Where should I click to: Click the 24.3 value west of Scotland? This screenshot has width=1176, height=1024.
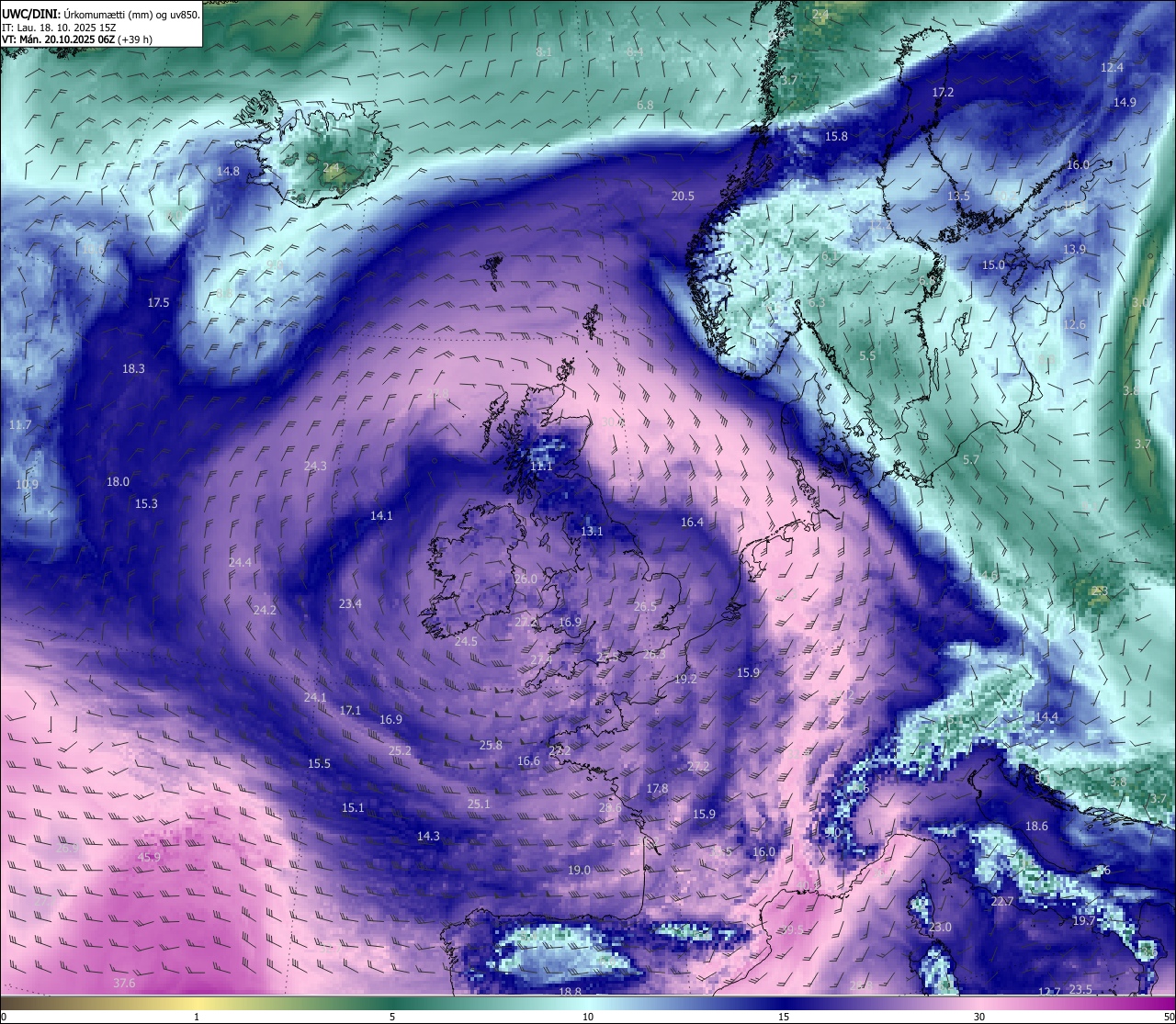315,466
